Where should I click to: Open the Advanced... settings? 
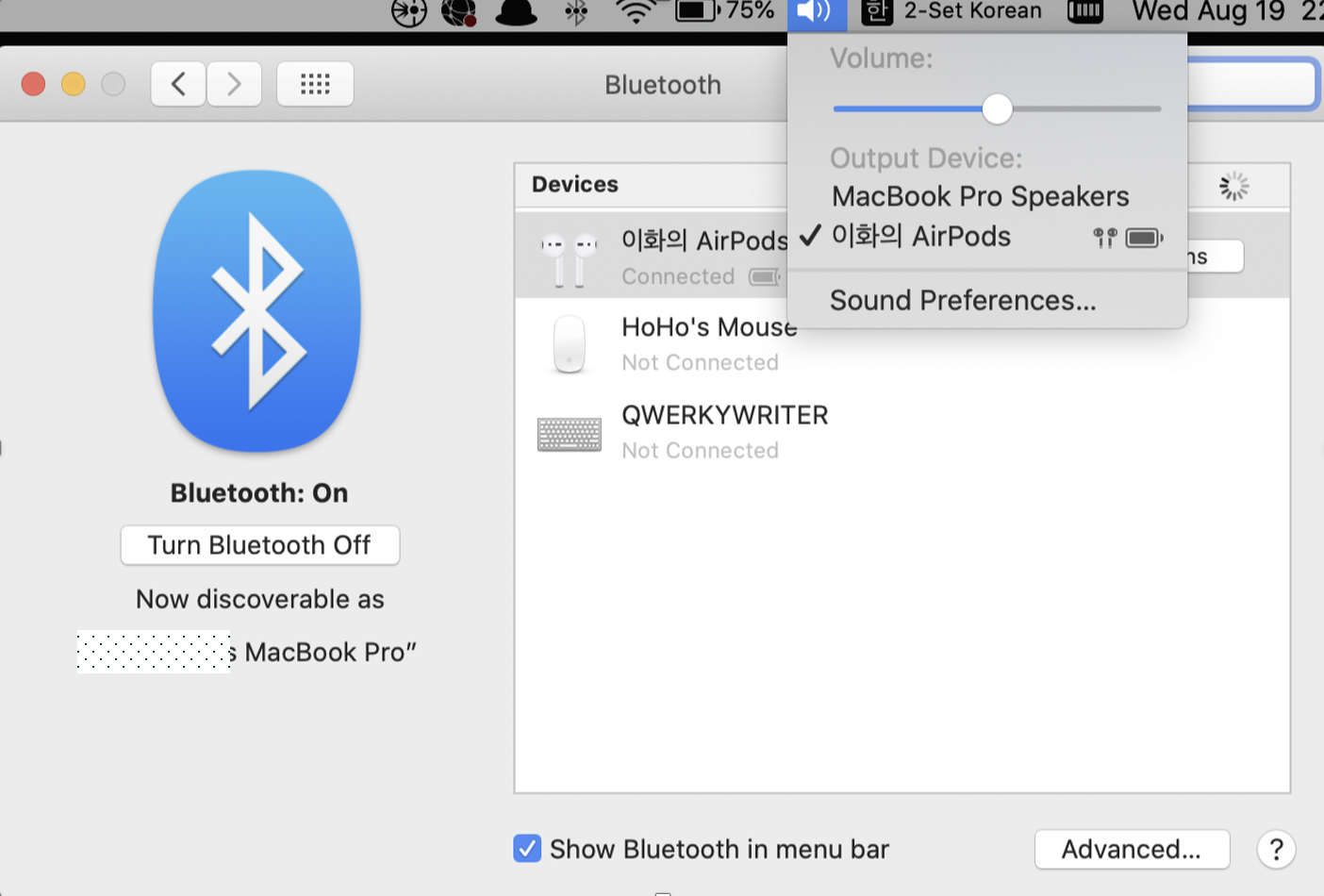click(1132, 849)
